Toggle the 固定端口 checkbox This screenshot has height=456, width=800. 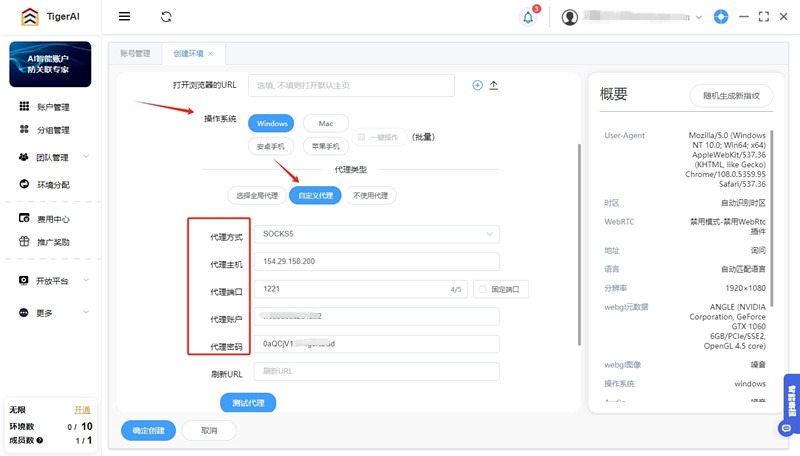coord(483,289)
